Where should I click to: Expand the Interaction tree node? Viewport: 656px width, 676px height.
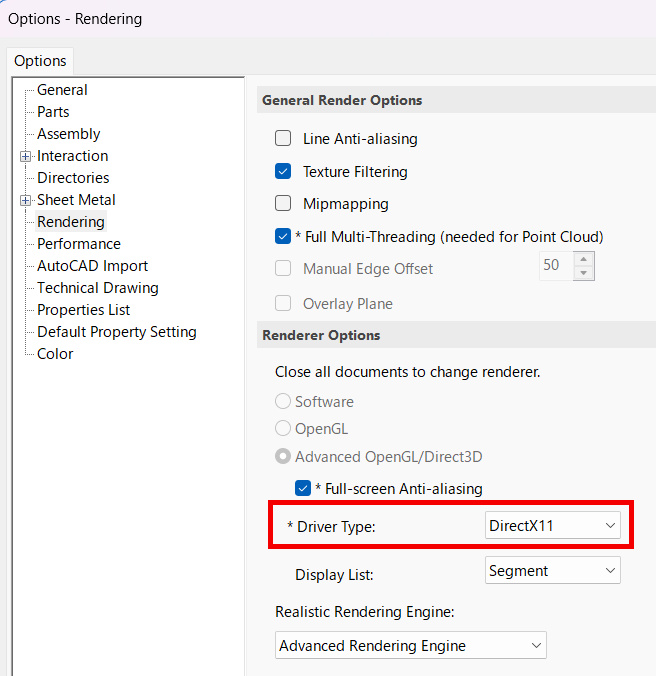(25, 156)
